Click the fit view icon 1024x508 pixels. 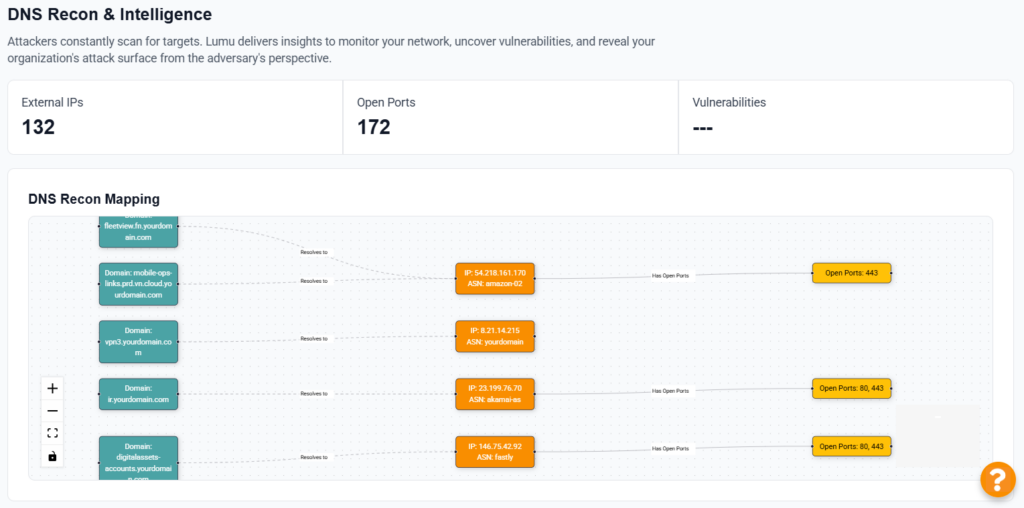(x=53, y=433)
